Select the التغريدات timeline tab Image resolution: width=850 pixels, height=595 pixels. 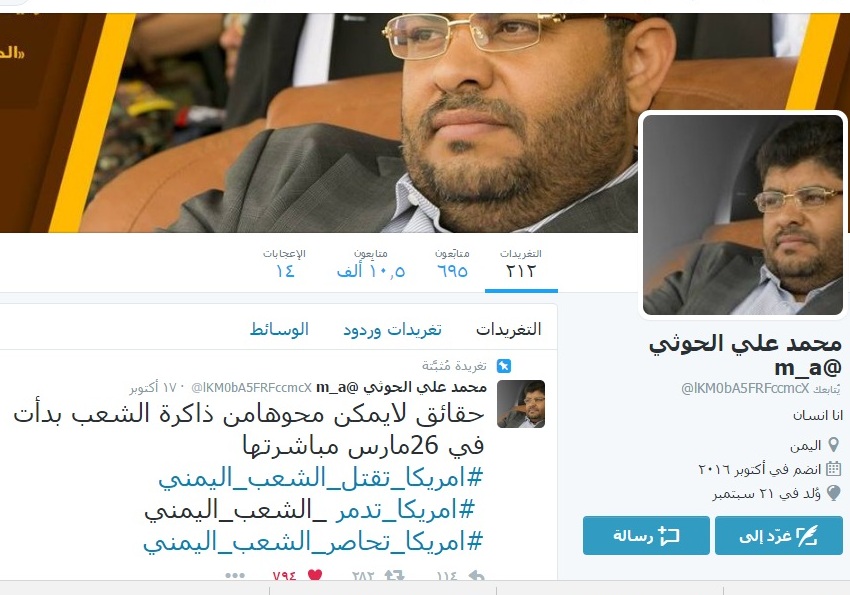pyautogui.click(x=508, y=329)
